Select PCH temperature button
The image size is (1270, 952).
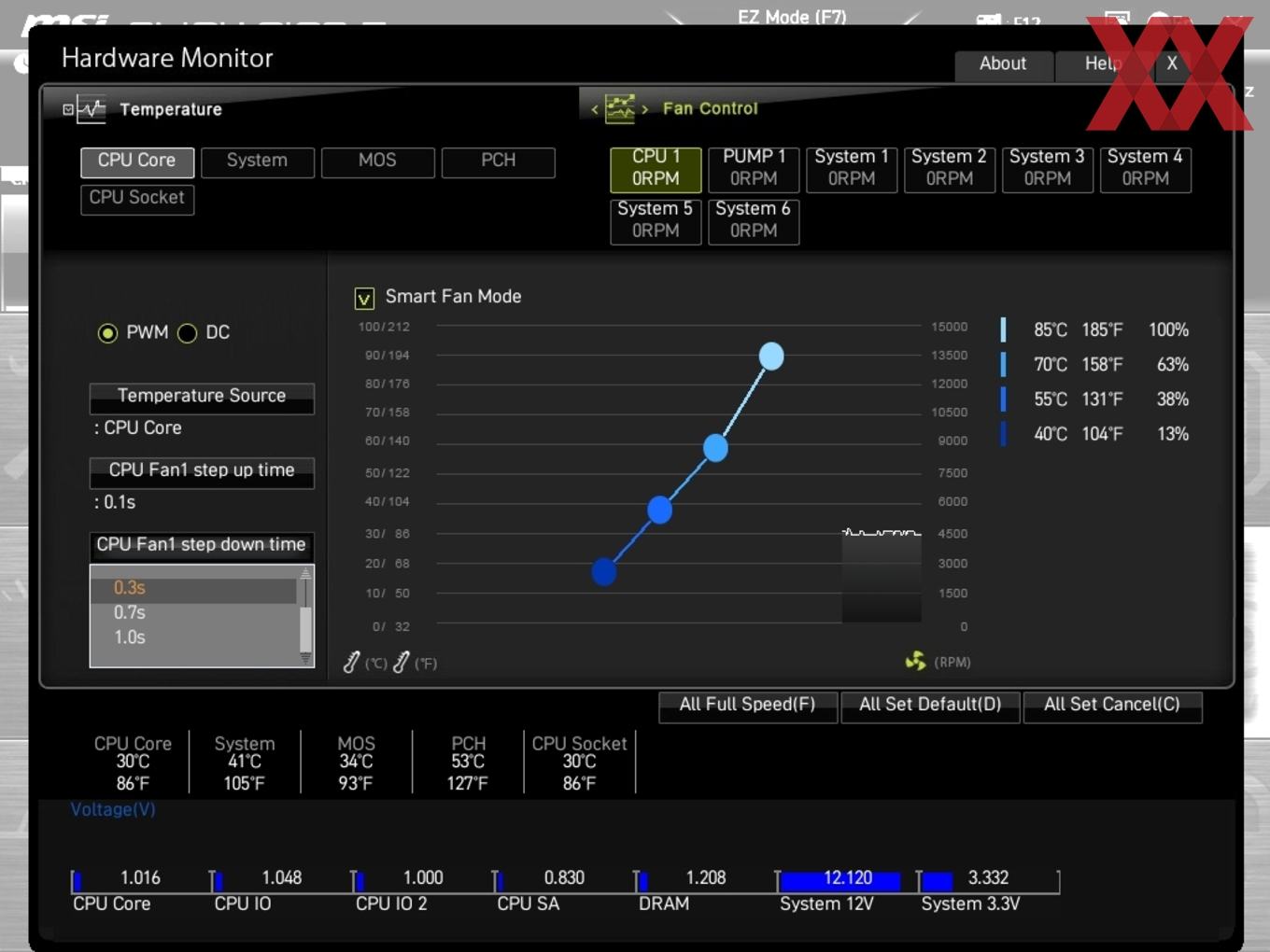coord(498,161)
